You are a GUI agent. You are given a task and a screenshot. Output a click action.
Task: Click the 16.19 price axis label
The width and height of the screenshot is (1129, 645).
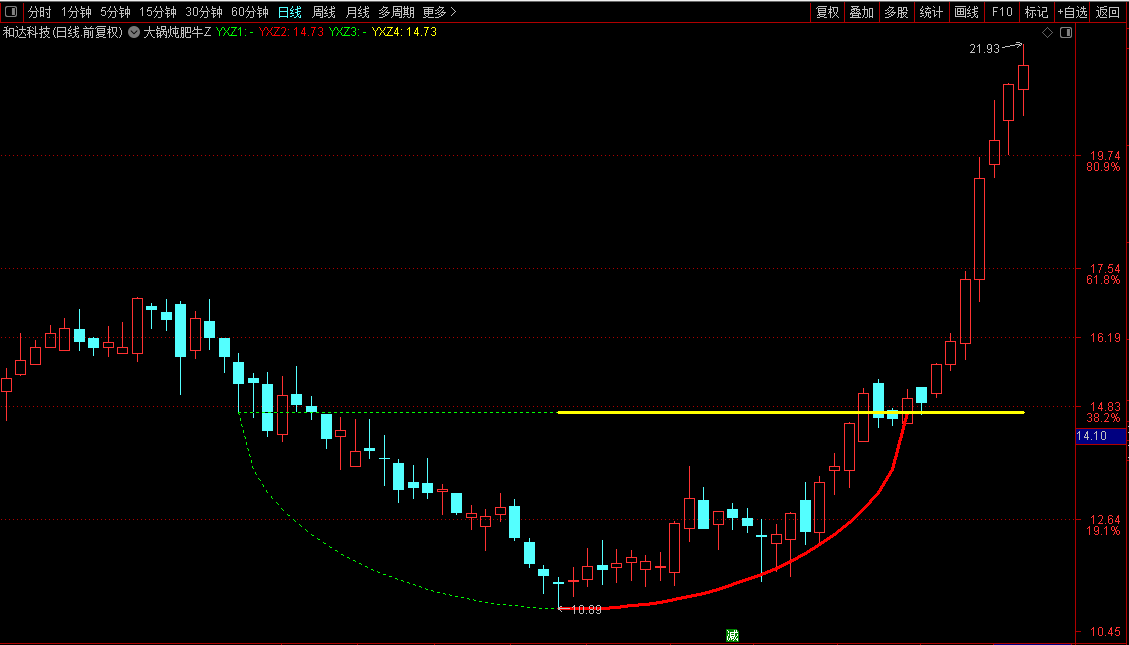point(1105,338)
